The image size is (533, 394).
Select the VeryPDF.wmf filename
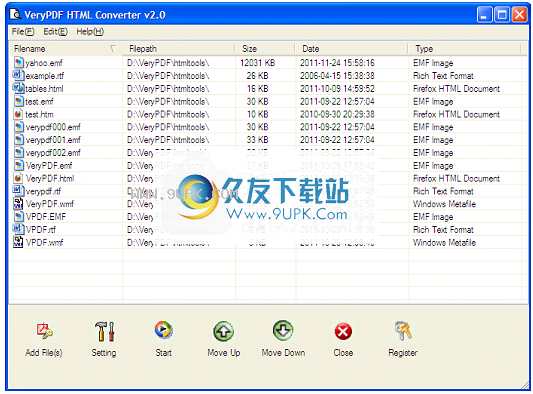(x=50, y=204)
